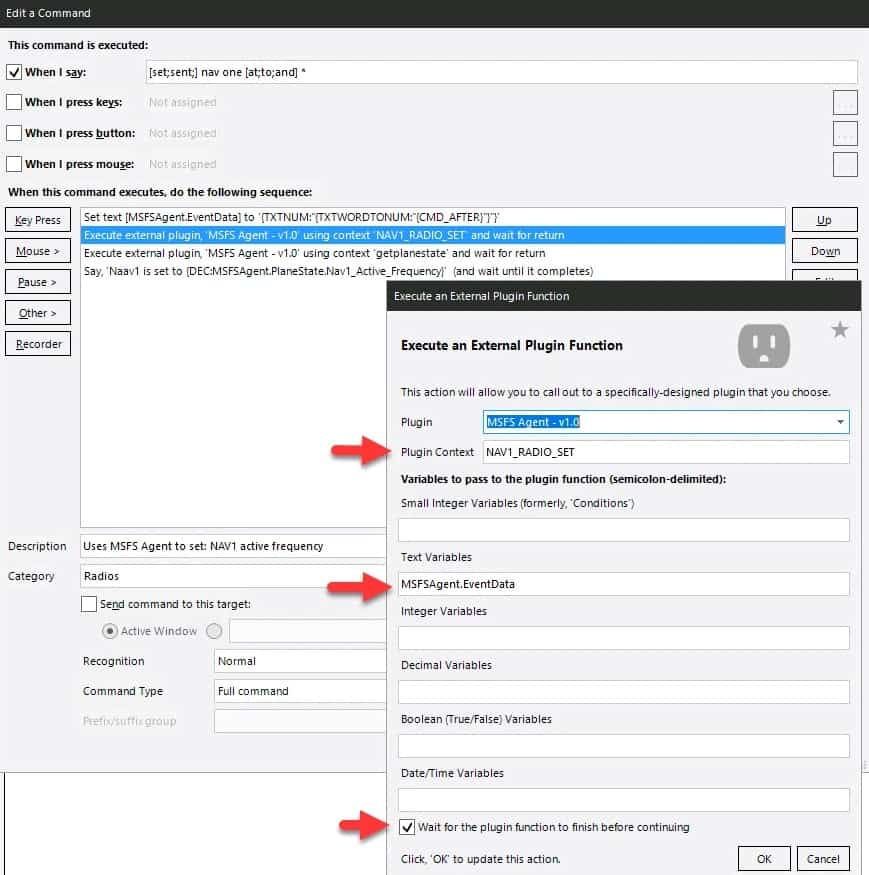
Task: Click OK to update the plugin action
Action: tap(764, 859)
